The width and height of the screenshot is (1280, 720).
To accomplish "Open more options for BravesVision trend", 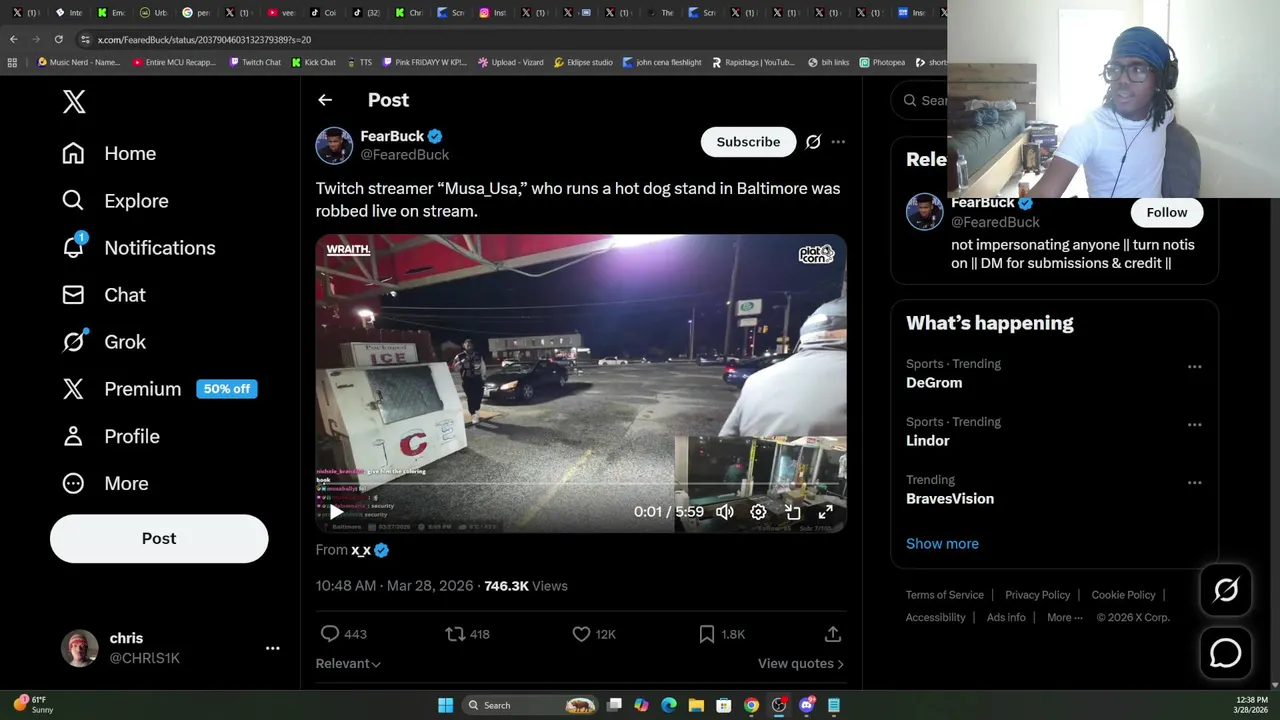I will click(1194, 483).
